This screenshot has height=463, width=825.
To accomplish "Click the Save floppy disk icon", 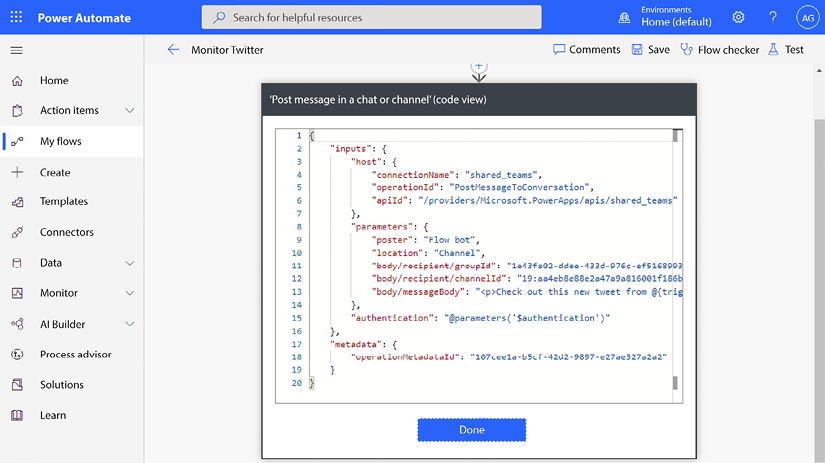I will (x=637, y=49).
